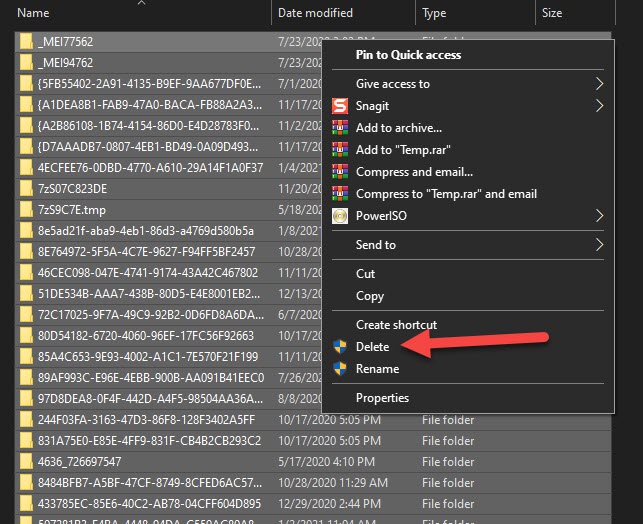The image size is (643, 524).
Task: Sort files by the Name column header
Action: (x=34, y=13)
